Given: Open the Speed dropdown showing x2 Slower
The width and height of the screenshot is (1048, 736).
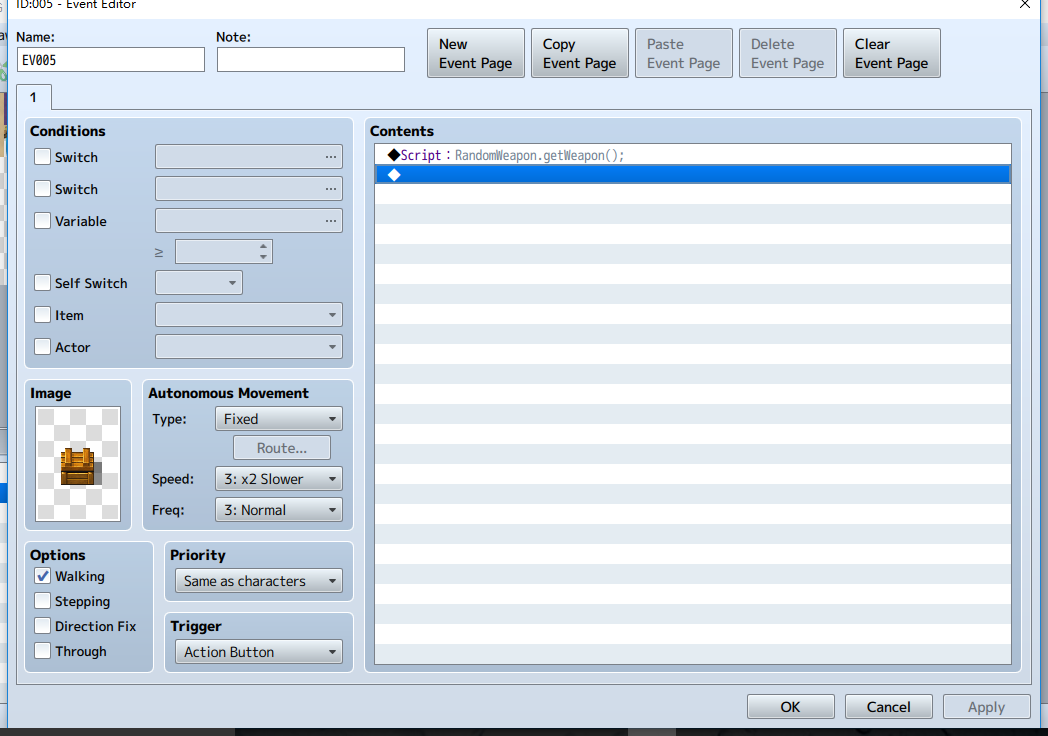Looking at the screenshot, I should (279, 479).
